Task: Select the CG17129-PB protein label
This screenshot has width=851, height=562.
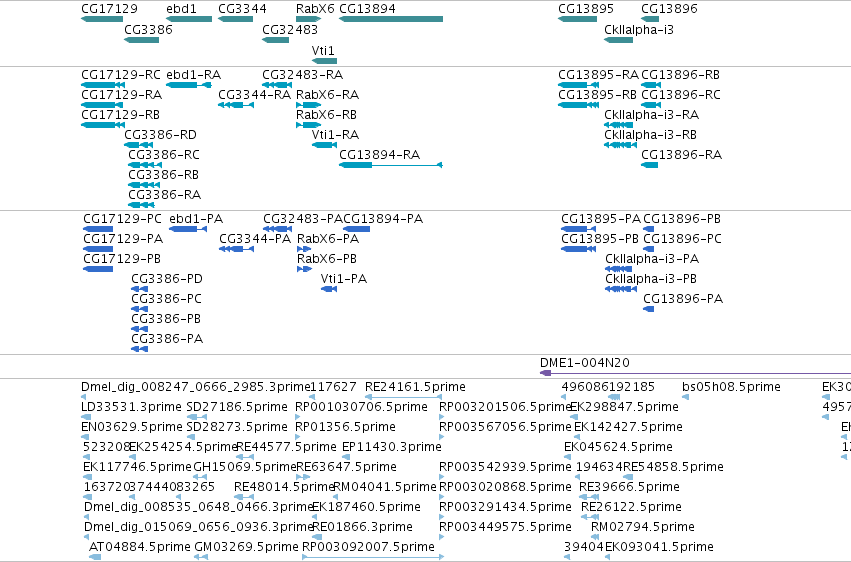Action: tap(122, 259)
